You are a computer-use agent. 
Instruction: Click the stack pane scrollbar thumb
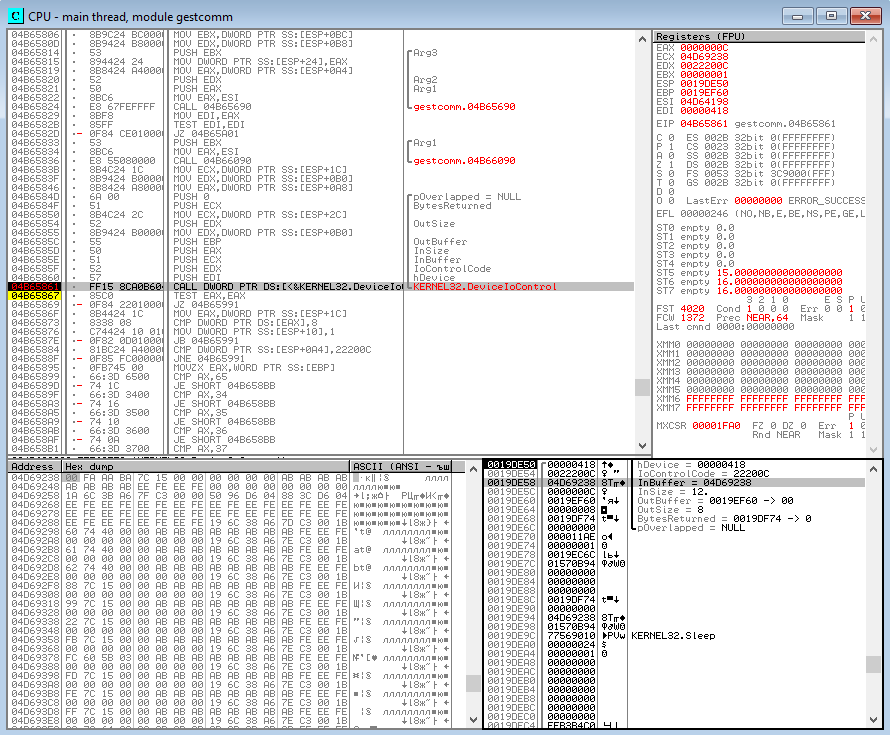(x=873, y=663)
